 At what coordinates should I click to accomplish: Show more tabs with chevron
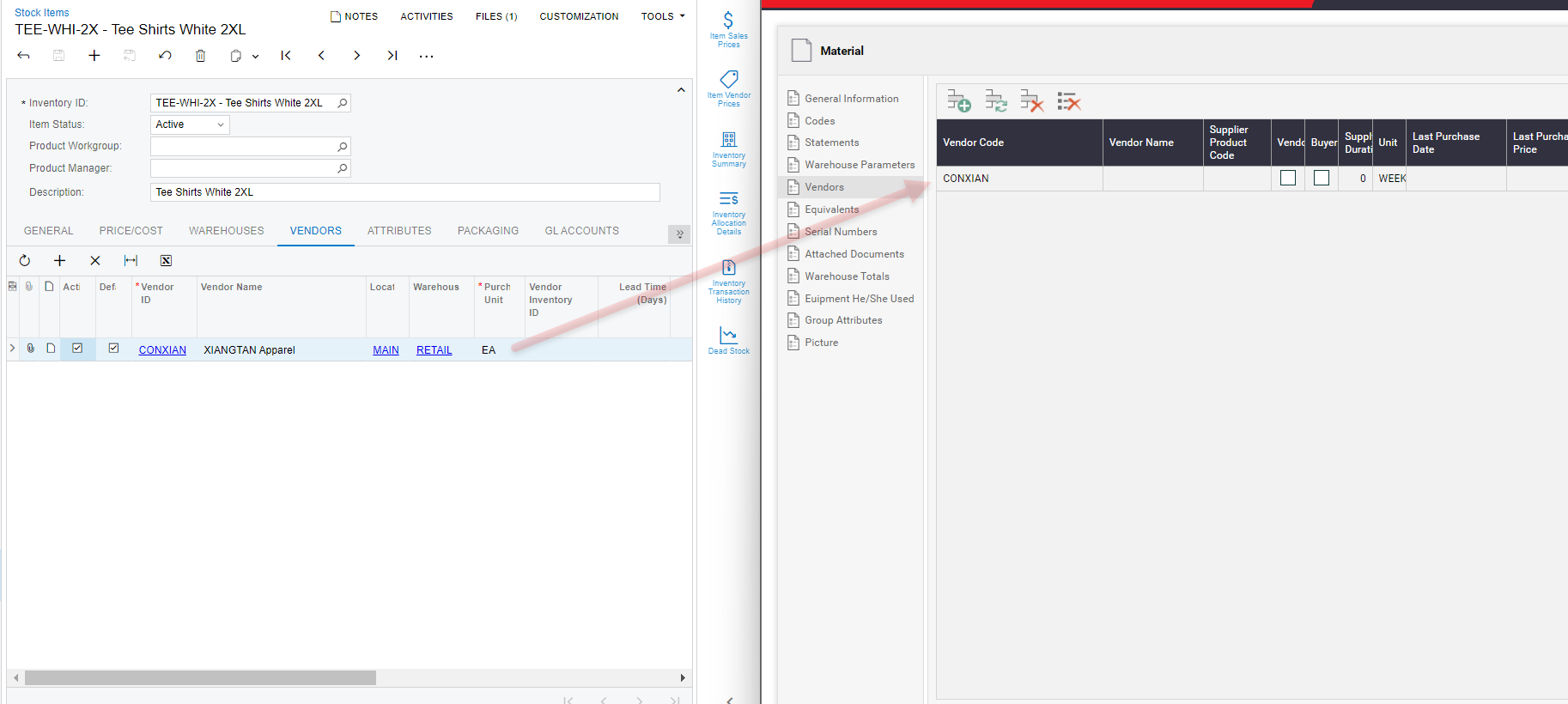click(x=679, y=234)
